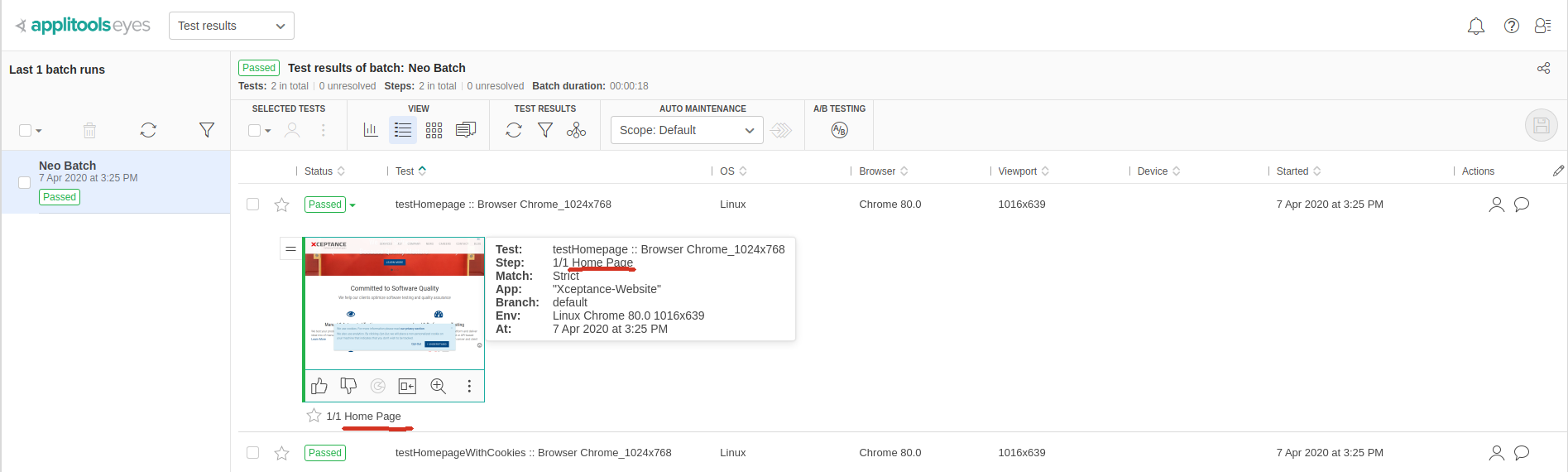Click thumbs up on Home Page step

coord(319,386)
